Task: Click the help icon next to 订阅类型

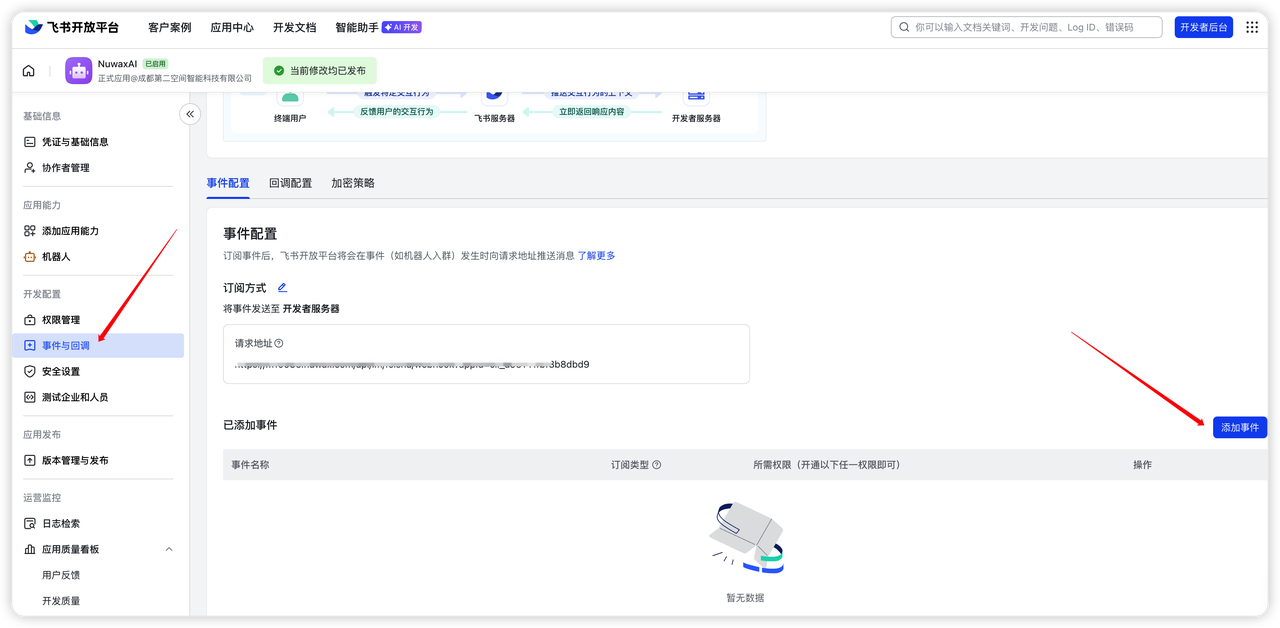Action: tap(657, 465)
